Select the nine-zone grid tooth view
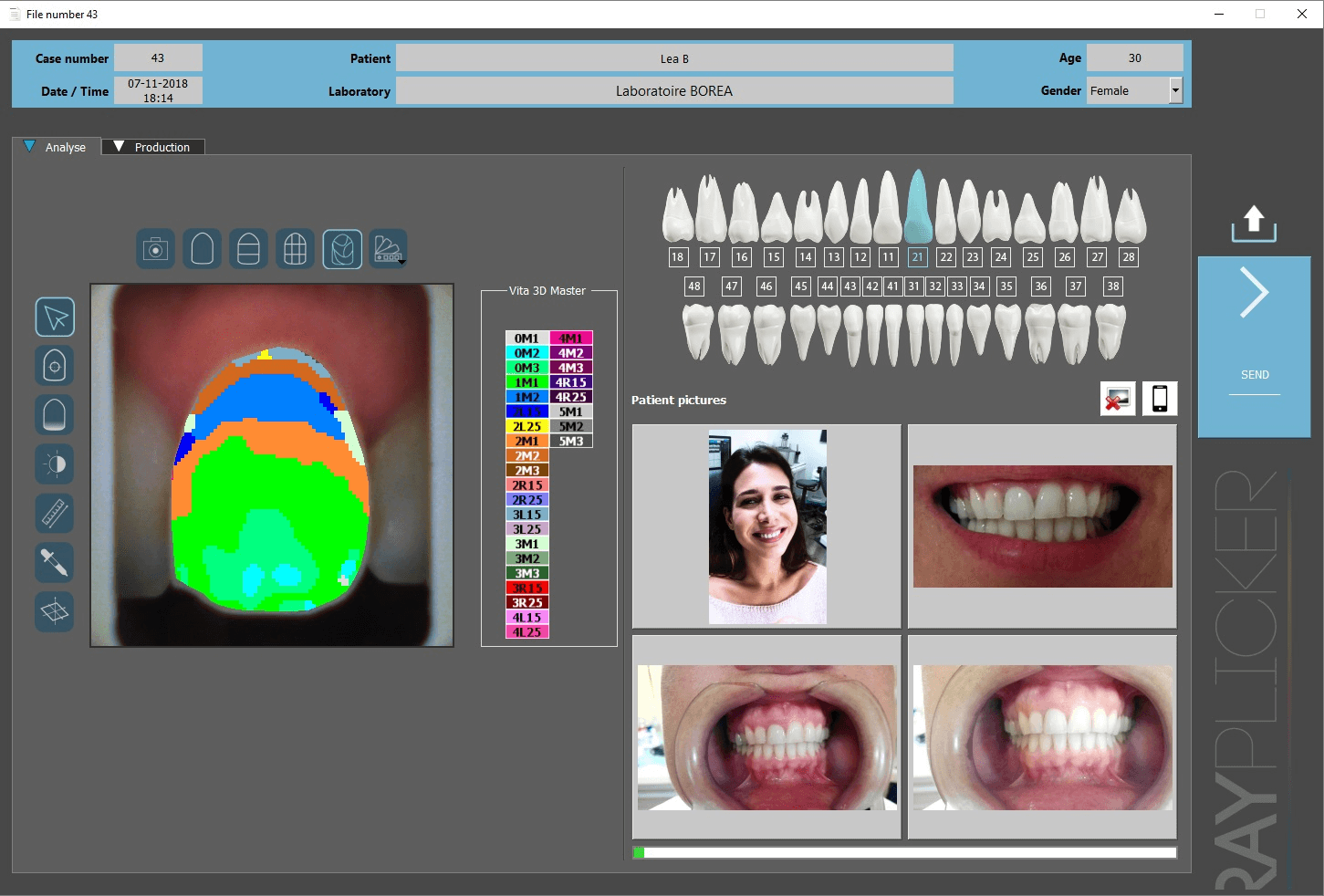Screen dimensions: 1324x896 coord(296,249)
